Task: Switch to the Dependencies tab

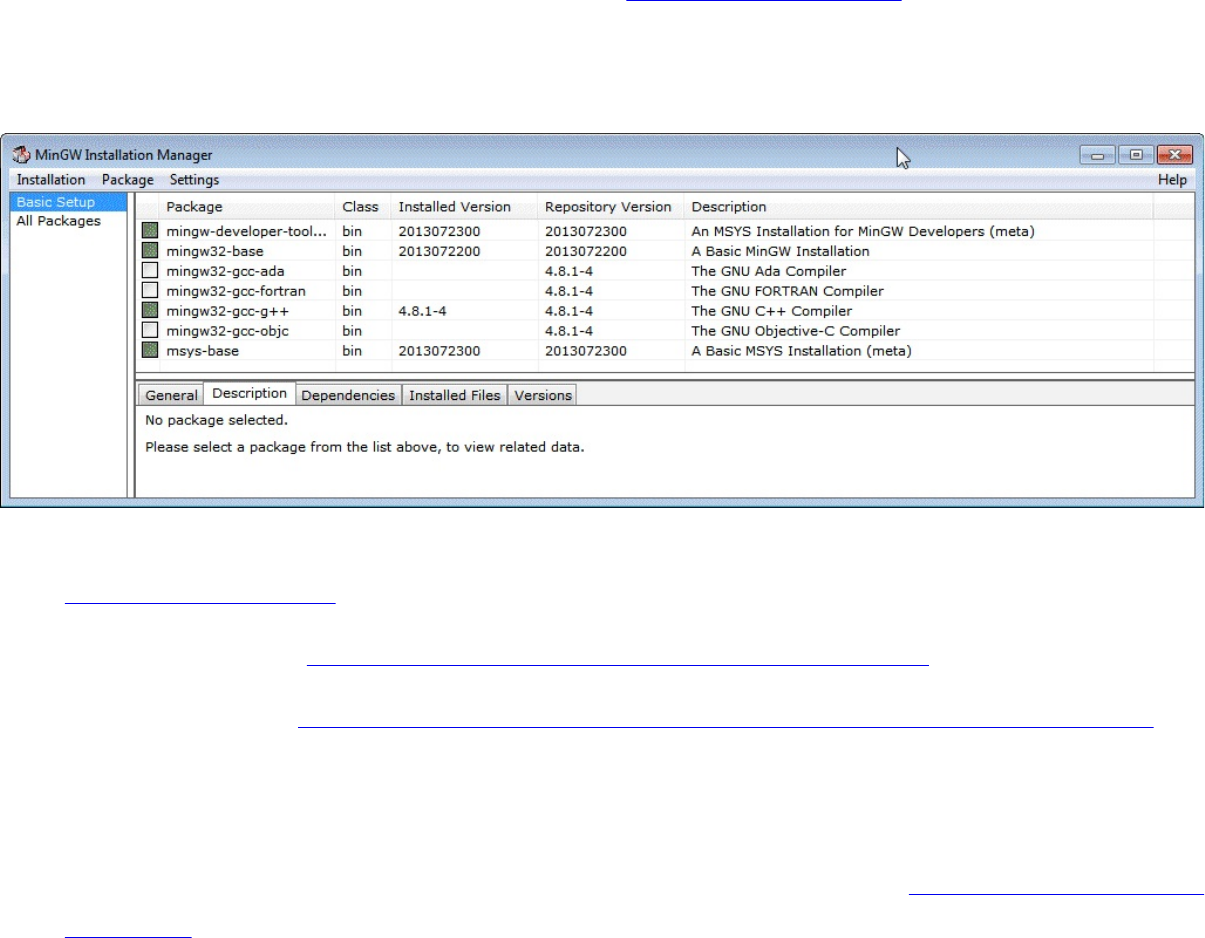Action: 348,395
